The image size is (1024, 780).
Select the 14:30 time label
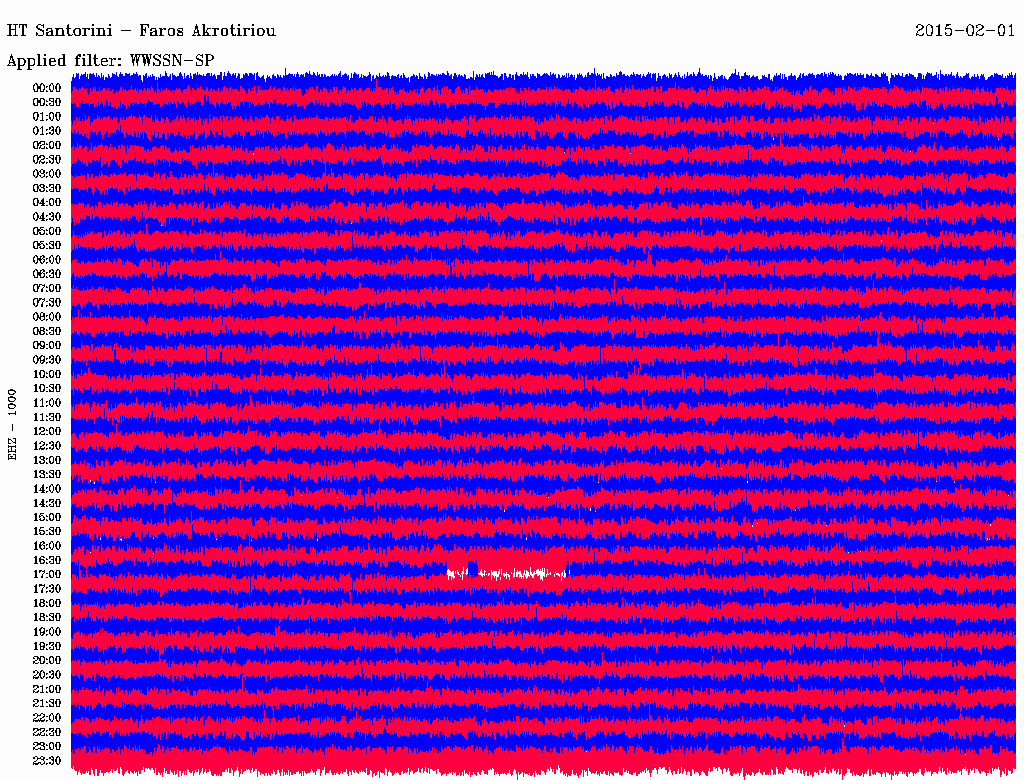[x=47, y=503]
